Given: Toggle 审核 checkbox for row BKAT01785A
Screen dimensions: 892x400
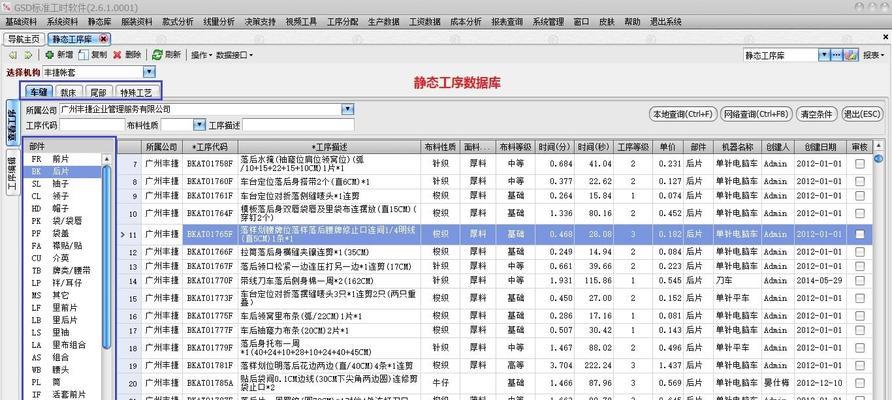Looking at the screenshot, I should click(860, 383).
